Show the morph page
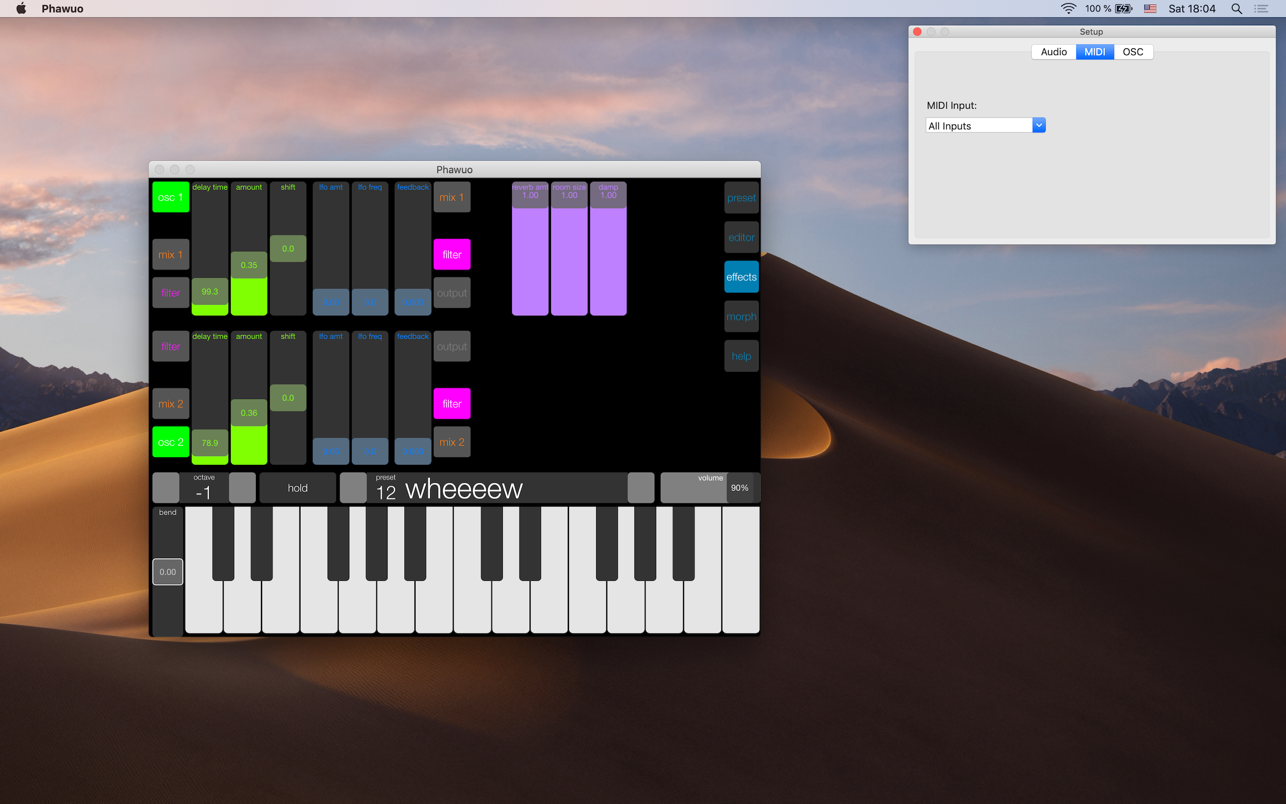This screenshot has height=804, width=1286. (x=741, y=317)
